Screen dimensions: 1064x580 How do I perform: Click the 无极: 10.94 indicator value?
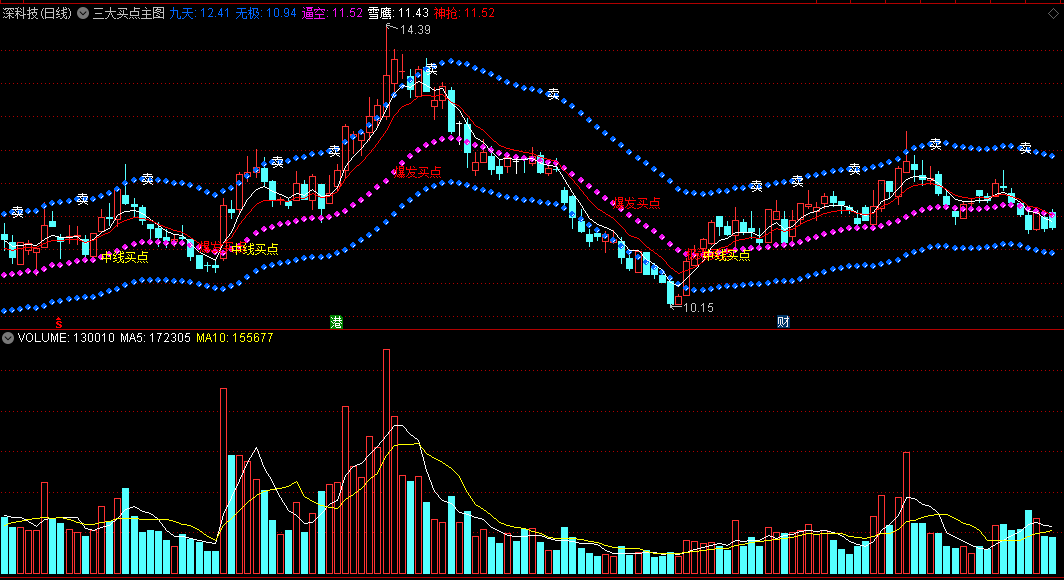(x=265, y=13)
